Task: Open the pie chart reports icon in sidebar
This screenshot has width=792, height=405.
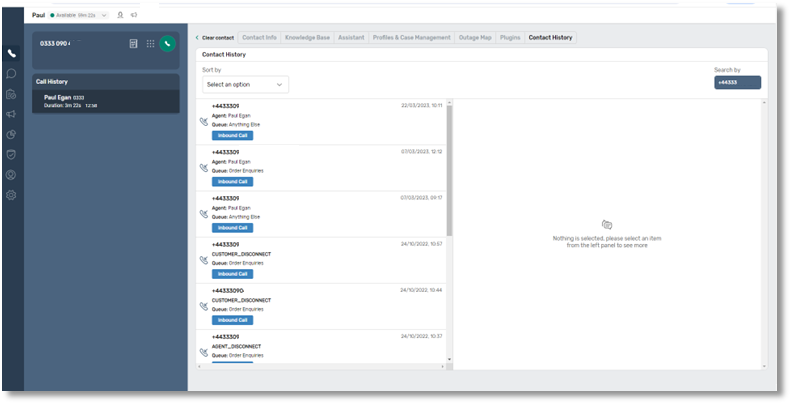Action: click(12, 134)
